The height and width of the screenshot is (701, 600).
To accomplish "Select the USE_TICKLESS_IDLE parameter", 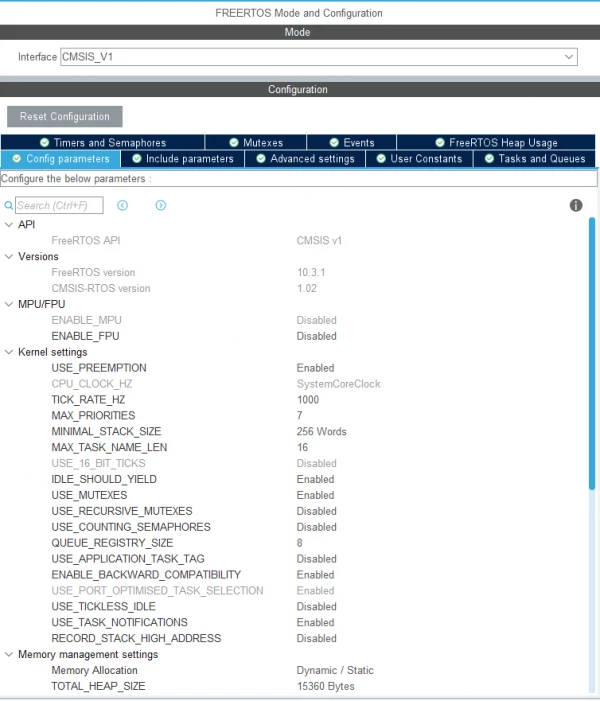I will point(103,607).
